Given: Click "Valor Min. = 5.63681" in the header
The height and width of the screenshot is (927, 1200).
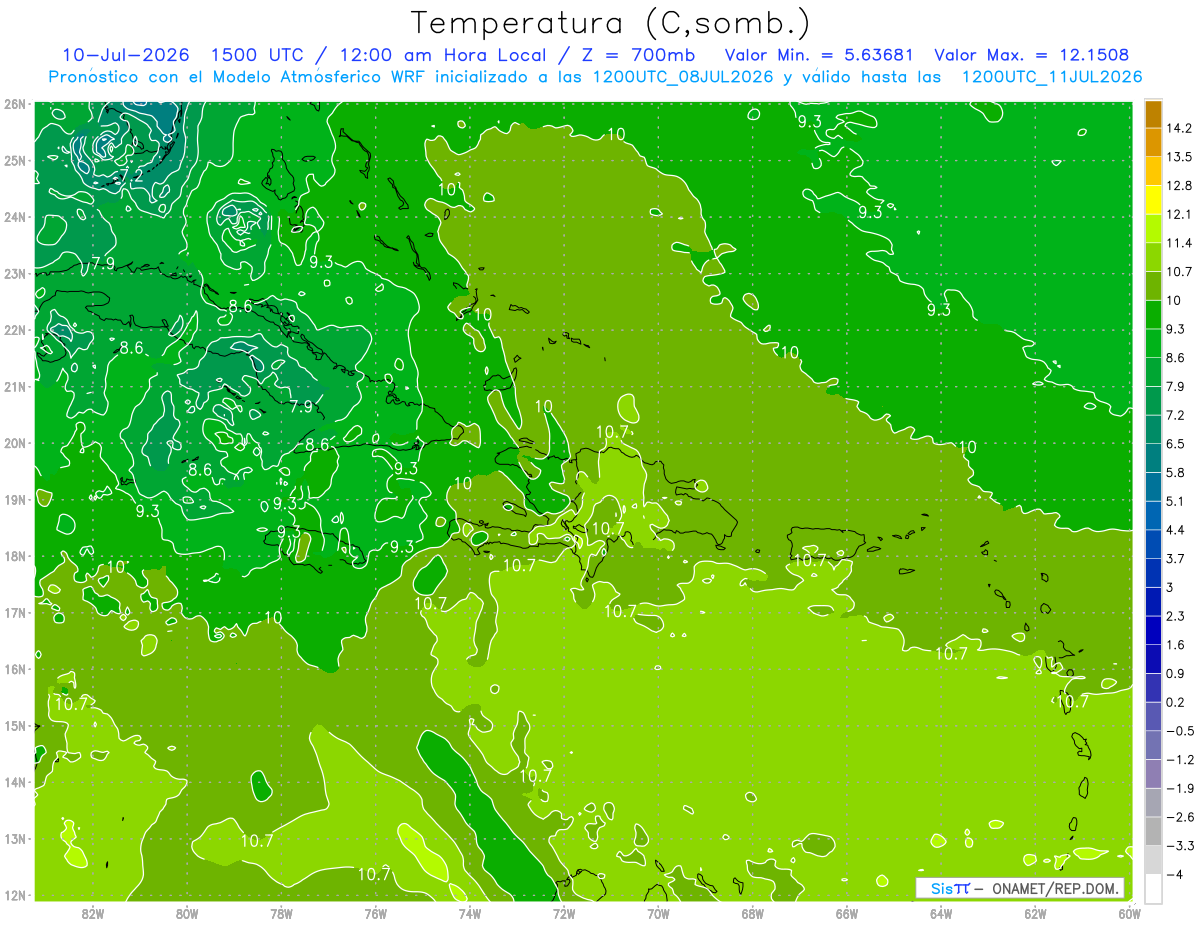Looking at the screenshot, I should point(820,55).
